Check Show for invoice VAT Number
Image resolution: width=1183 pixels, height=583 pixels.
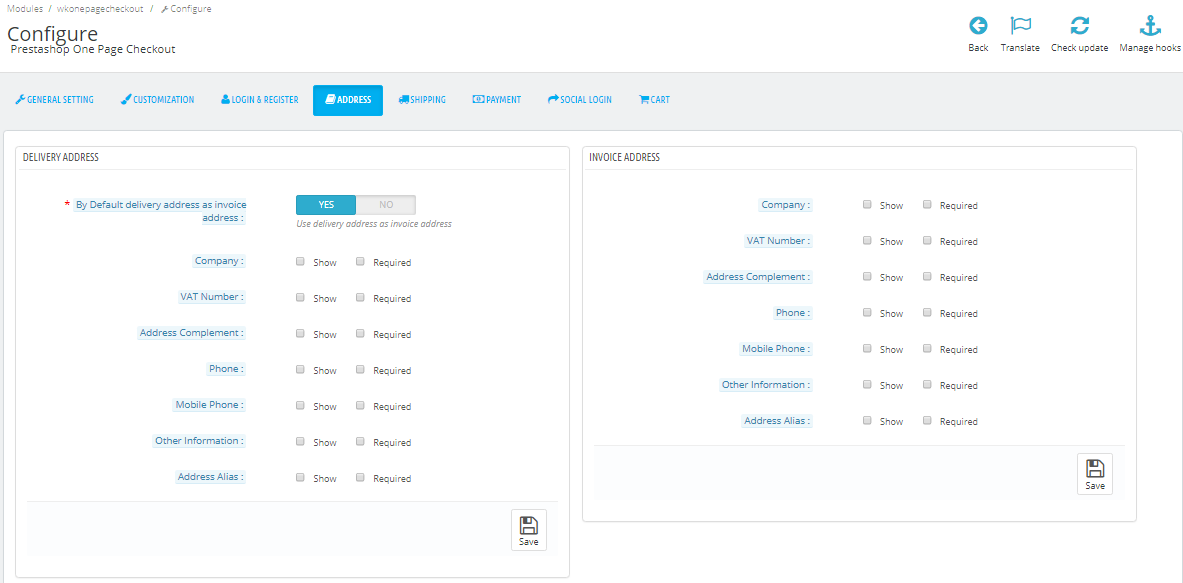867,241
